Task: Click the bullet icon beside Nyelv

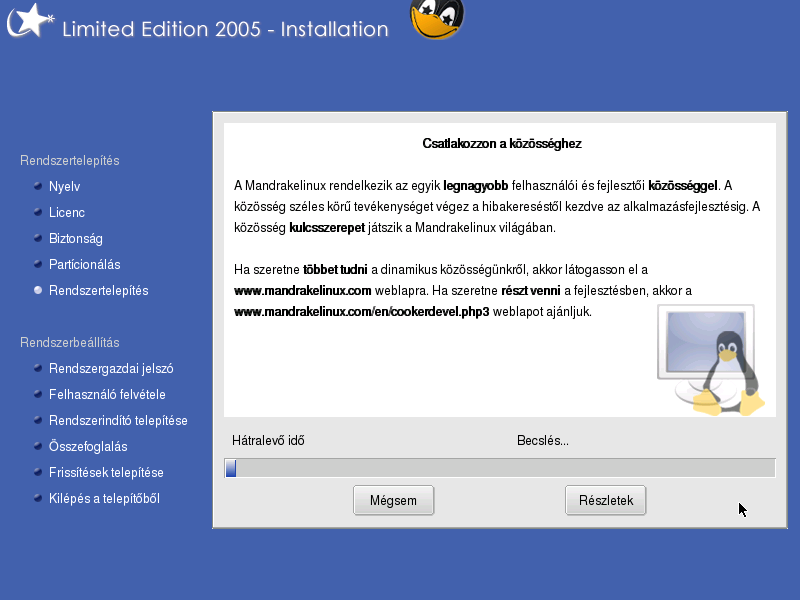Action: [38, 186]
